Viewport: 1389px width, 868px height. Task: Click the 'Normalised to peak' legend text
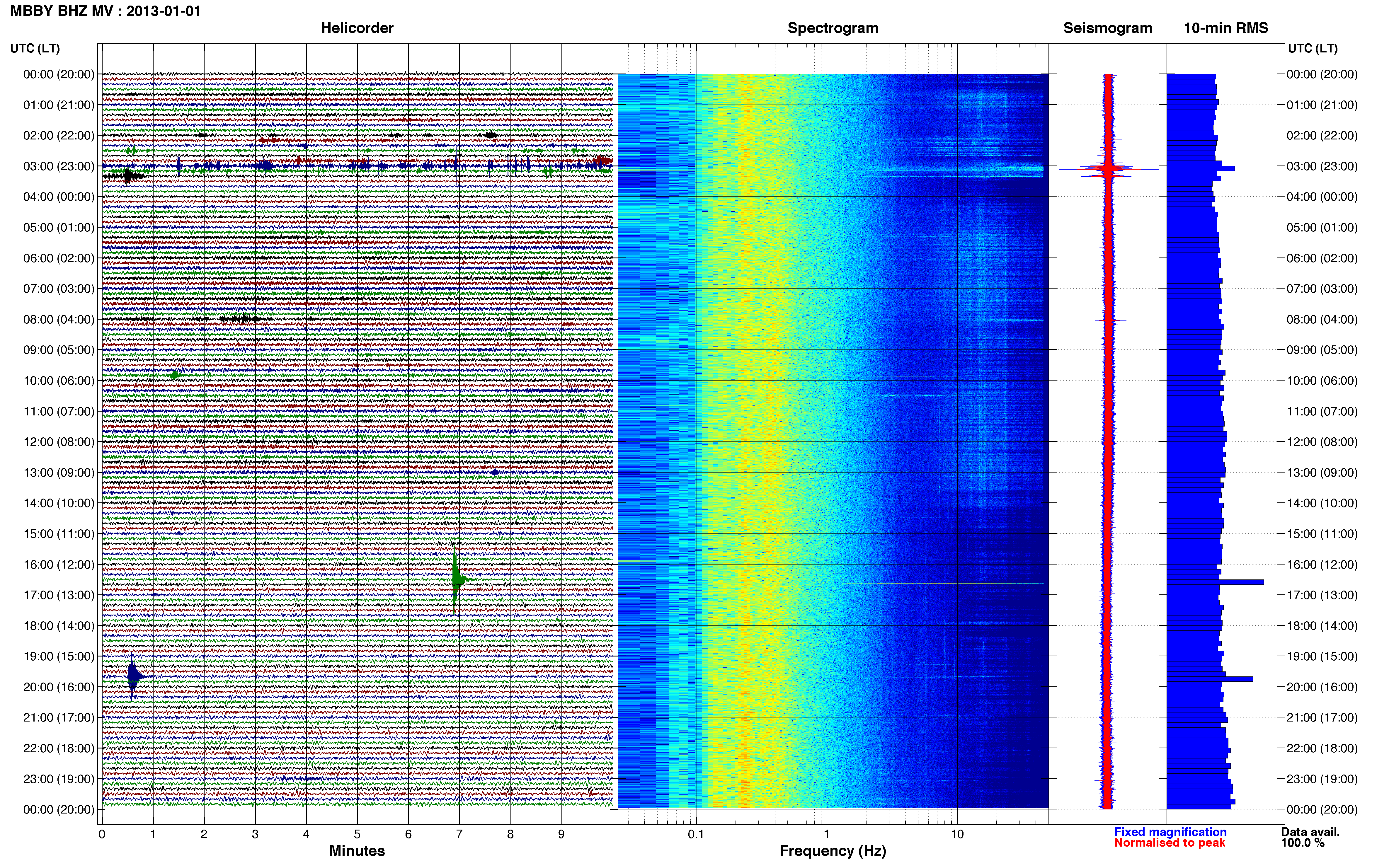pos(1170,843)
